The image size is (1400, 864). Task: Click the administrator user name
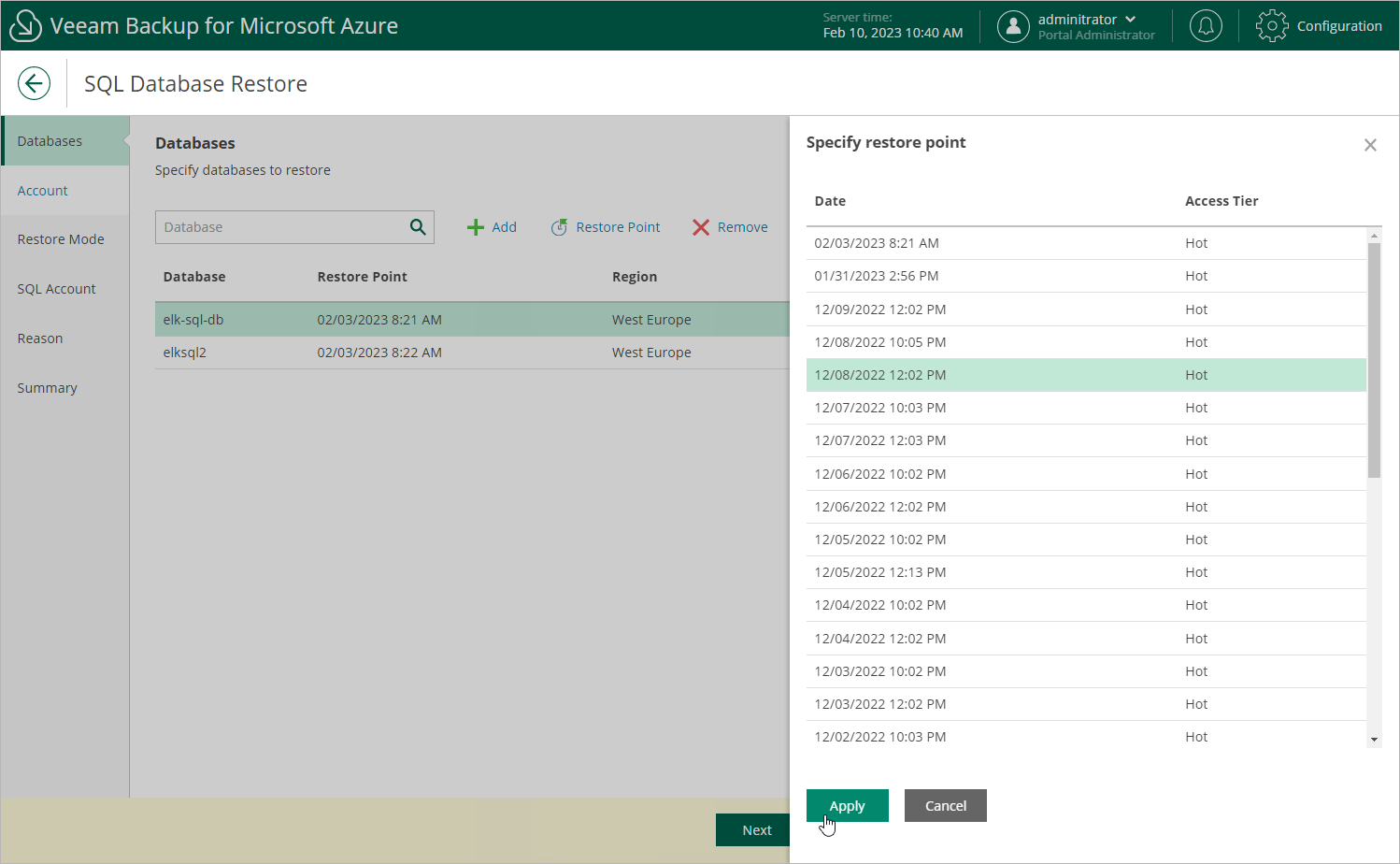coord(1078,19)
